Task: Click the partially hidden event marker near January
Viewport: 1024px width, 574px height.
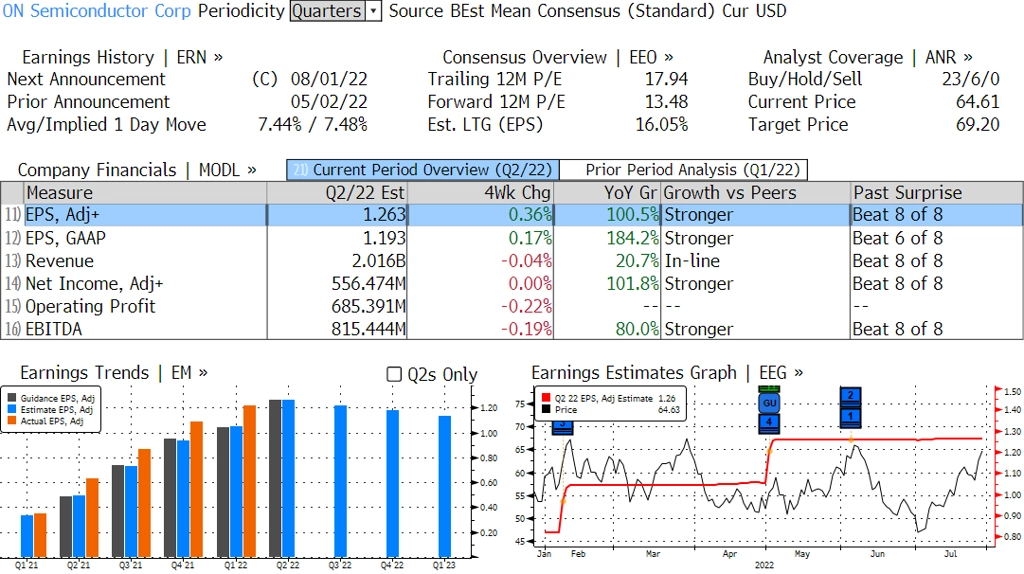Action: pos(562,427)
